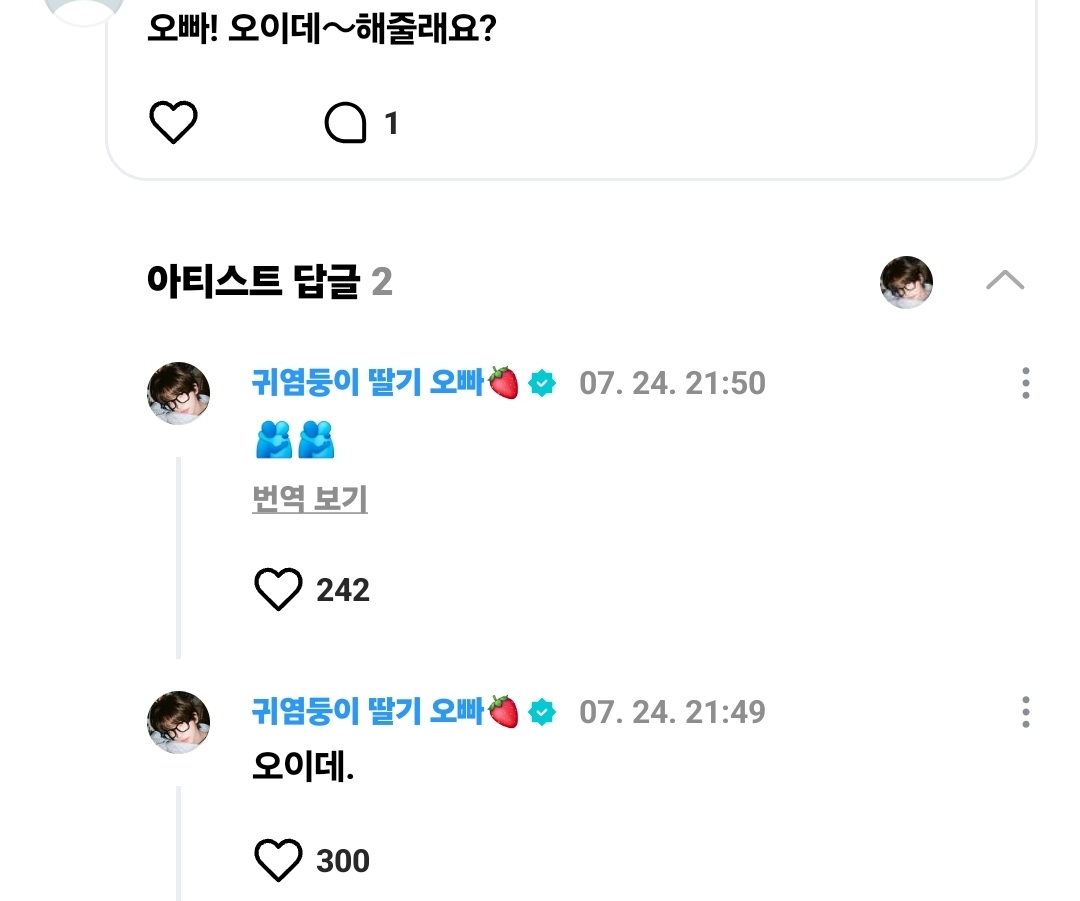The height and width of the screenshot is (901, 1080).
Task: Like the hugging emoji reply with 242 likes
Action: pyautogui.click(x=278, y=590)
